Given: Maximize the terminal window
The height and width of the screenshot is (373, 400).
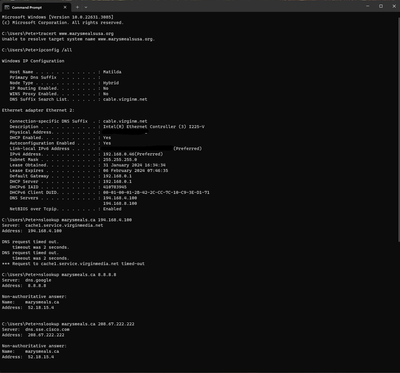Looking at the screenshot, I should click(x=381, y=6).
